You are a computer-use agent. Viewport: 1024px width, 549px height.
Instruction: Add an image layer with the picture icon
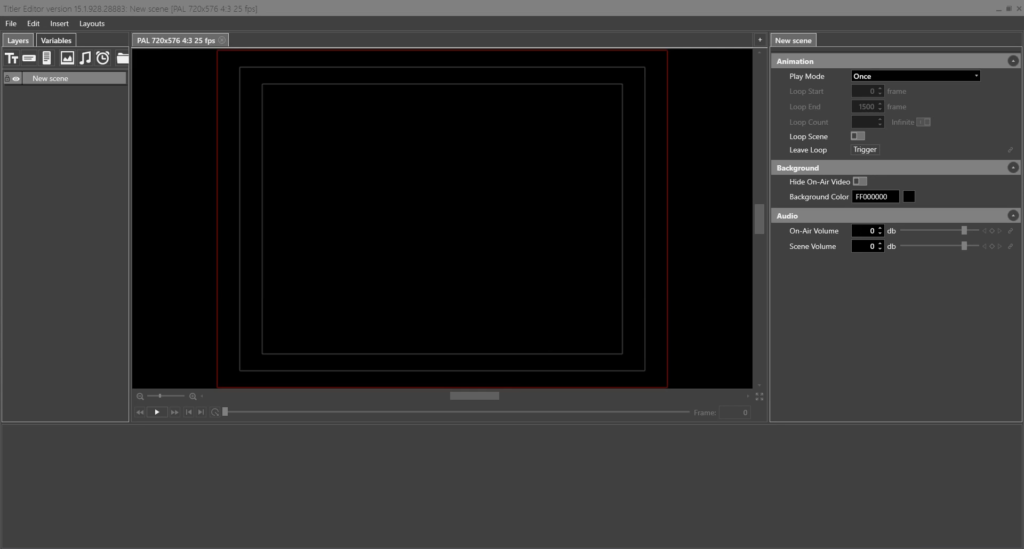(x=67, y=59)
